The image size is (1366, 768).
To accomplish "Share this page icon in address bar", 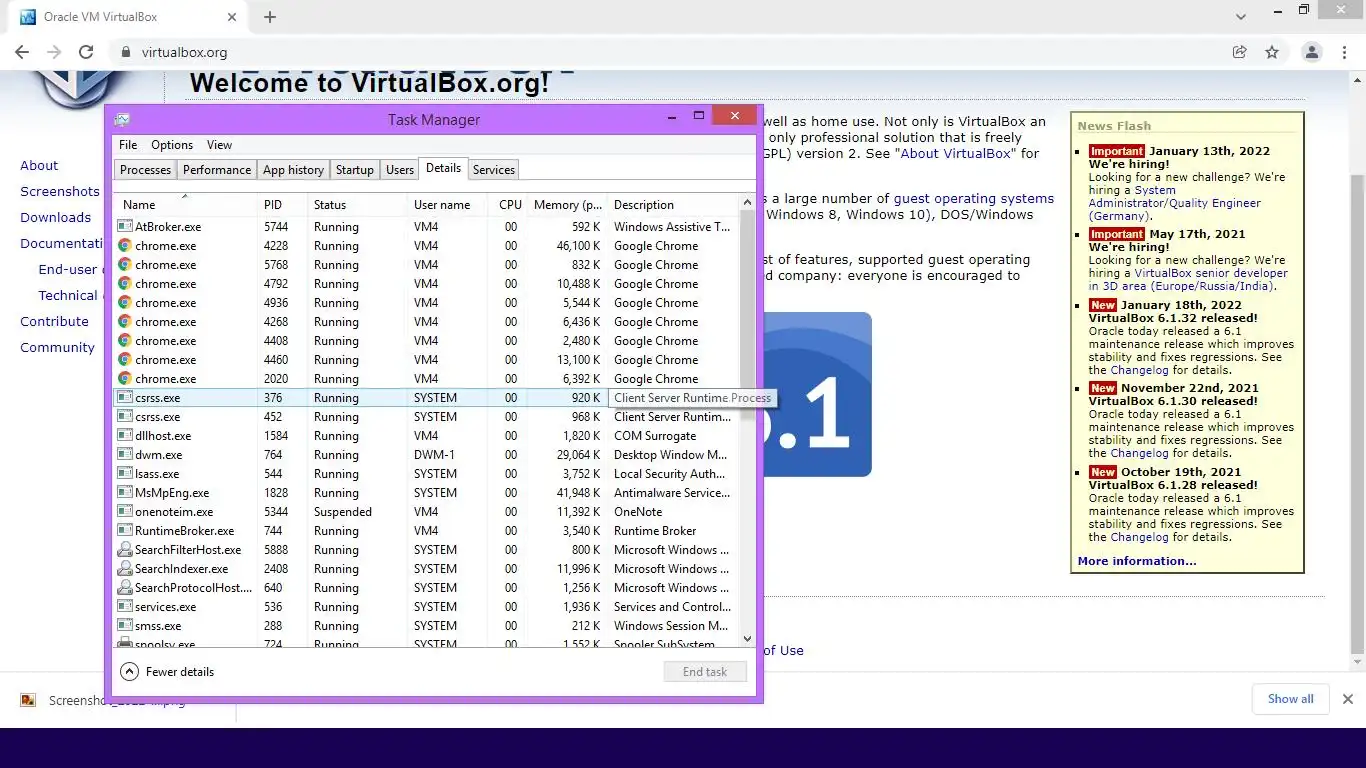I will 1240,52.
